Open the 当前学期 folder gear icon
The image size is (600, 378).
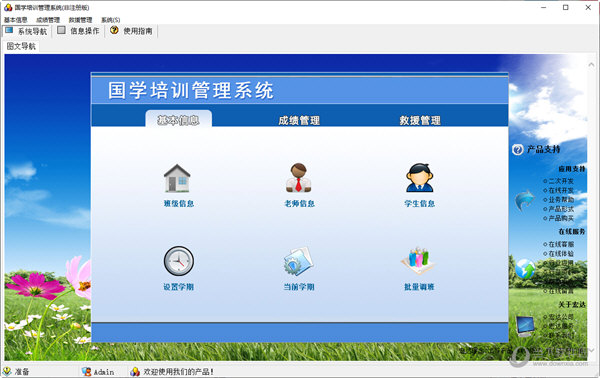pos(298,261)
